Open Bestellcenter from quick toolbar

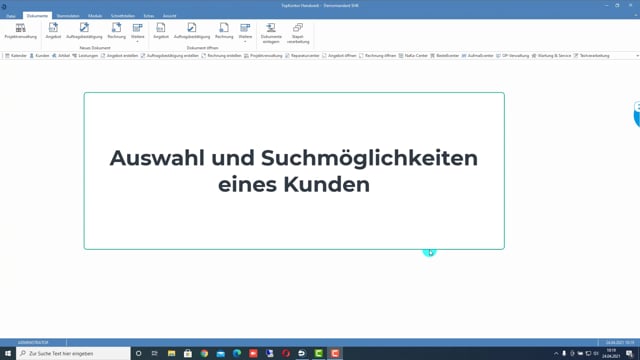tap(444, 56)
